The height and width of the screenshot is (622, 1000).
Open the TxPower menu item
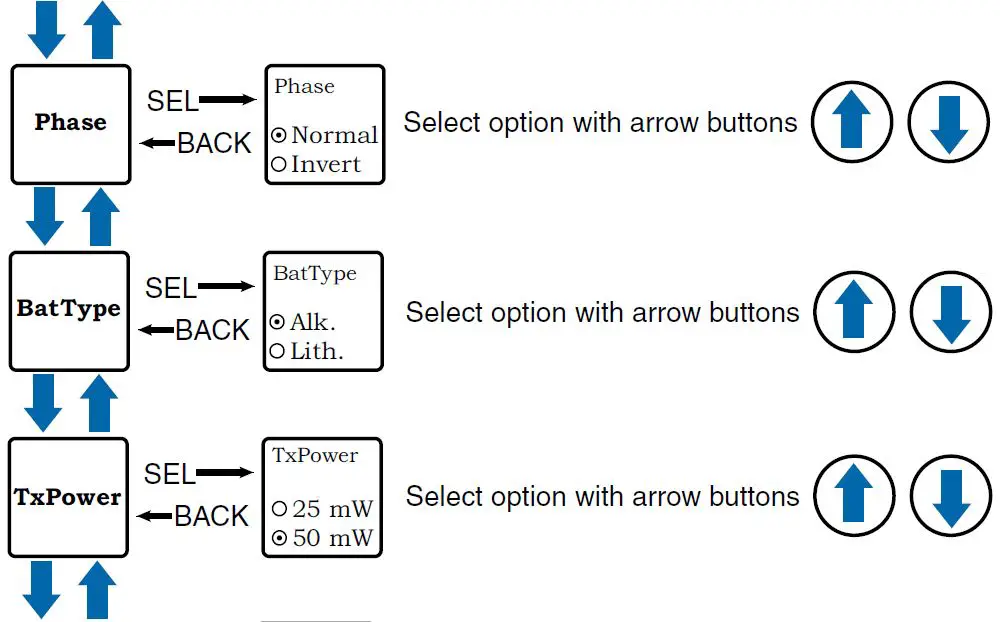(68, 497)
